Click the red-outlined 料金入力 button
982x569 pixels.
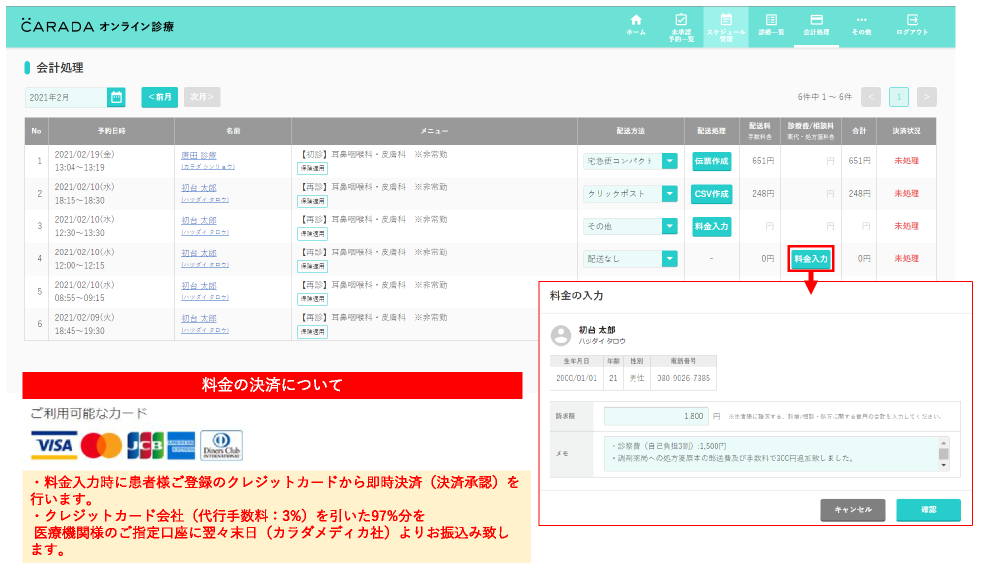point(810,259)
